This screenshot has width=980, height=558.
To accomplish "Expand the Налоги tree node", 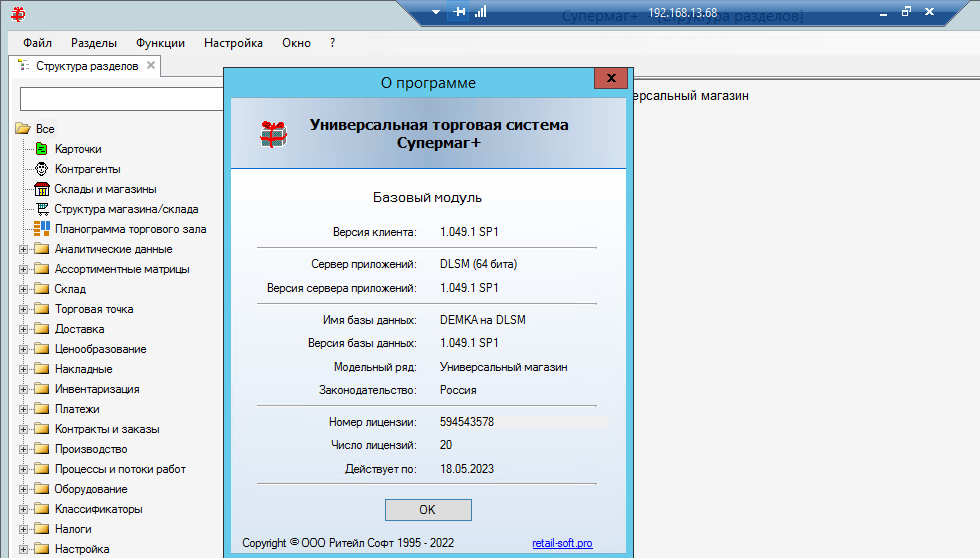I will coord(23,529).
